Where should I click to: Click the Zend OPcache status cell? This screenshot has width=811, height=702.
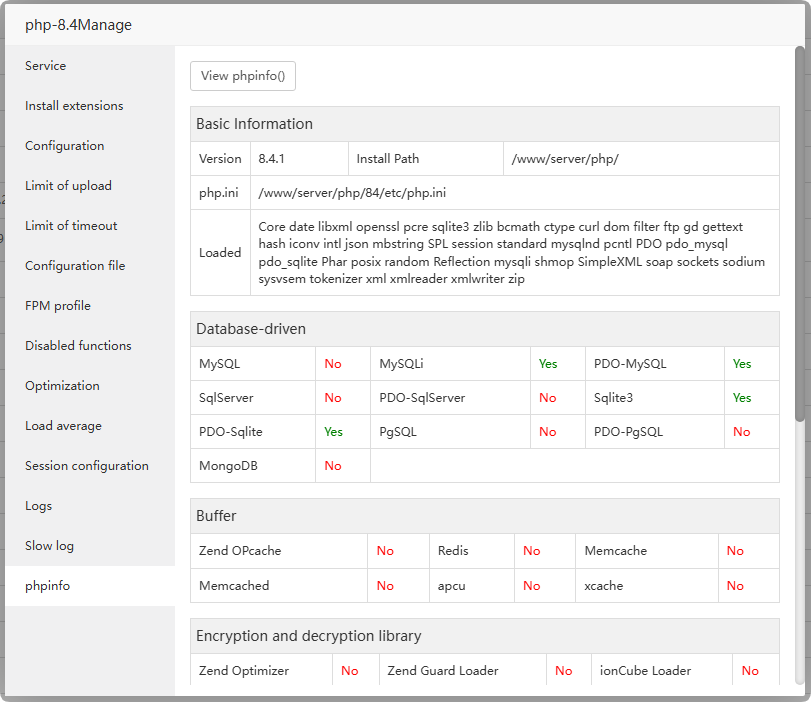pos(385,551)
